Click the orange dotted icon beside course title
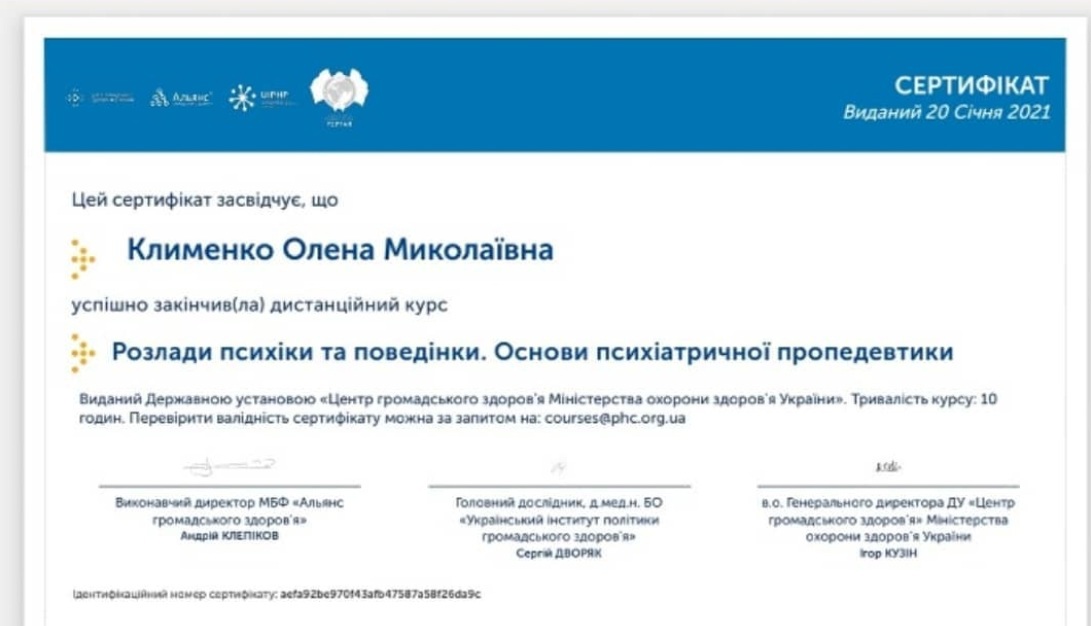 tap(82, 353)
